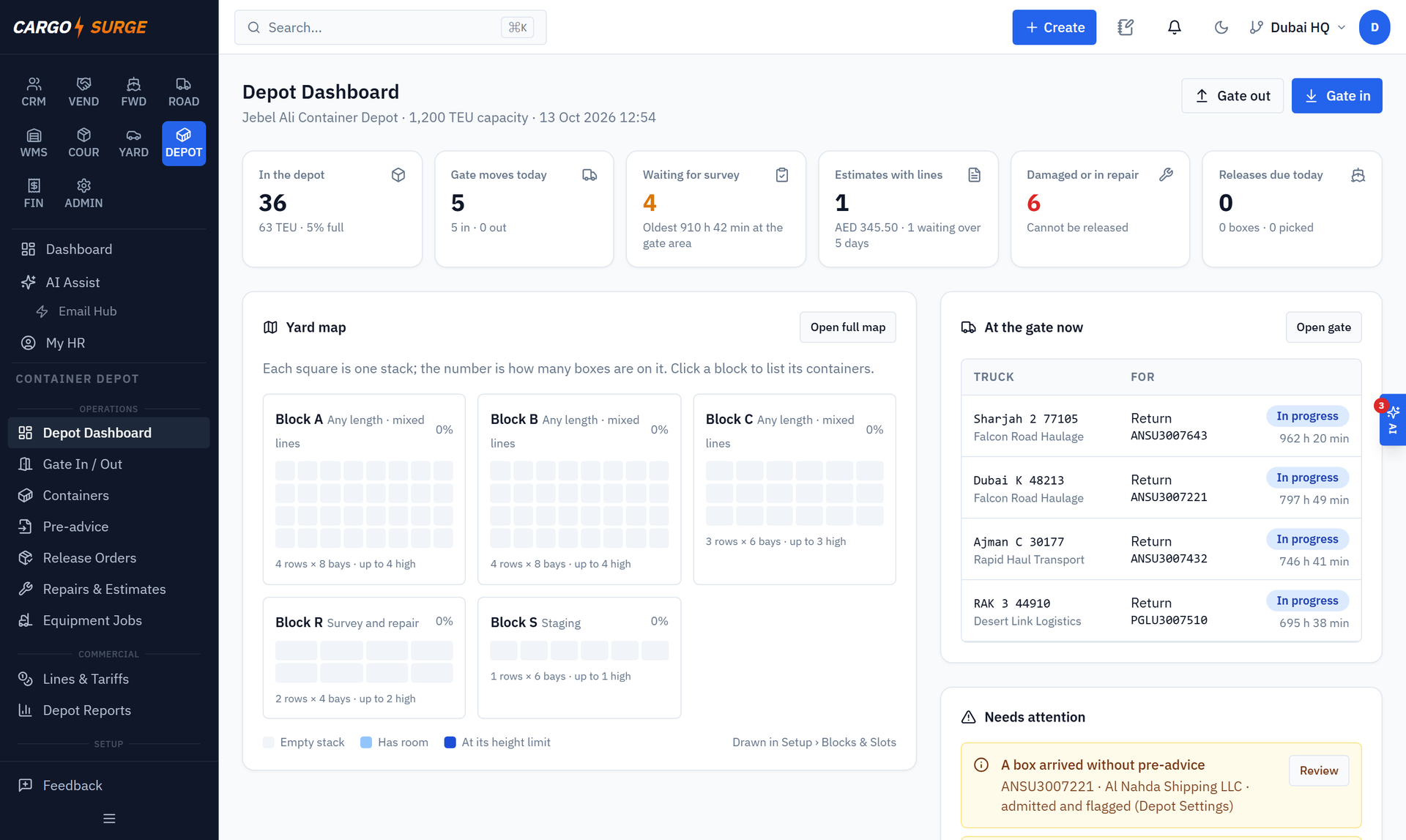Open the FWD forwarding module icon
Image resolution: width=1406 pixels, height=840 pixels.
(133, 92)
